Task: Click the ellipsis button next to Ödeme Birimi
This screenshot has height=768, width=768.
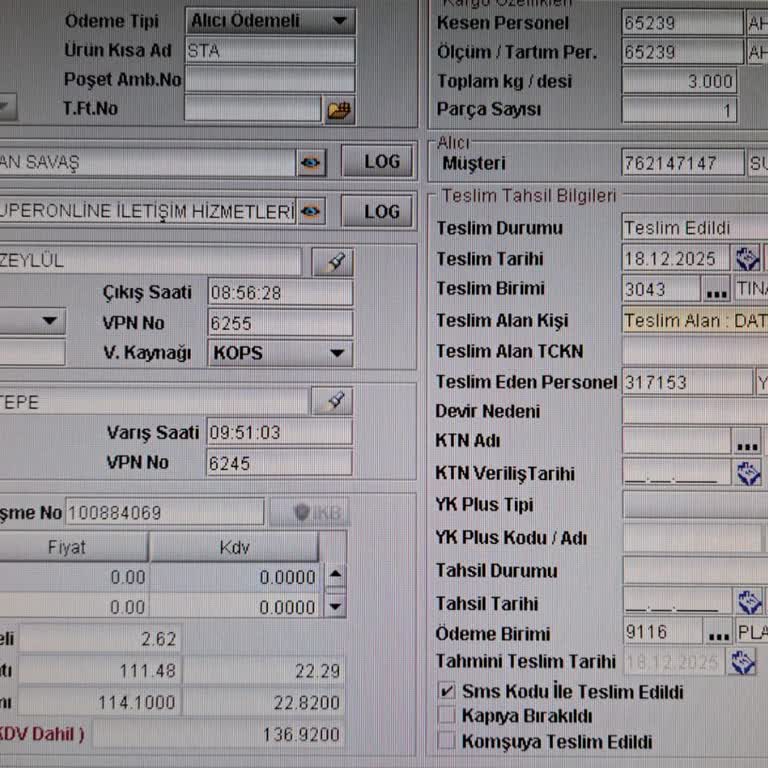Action: point(719,632)
